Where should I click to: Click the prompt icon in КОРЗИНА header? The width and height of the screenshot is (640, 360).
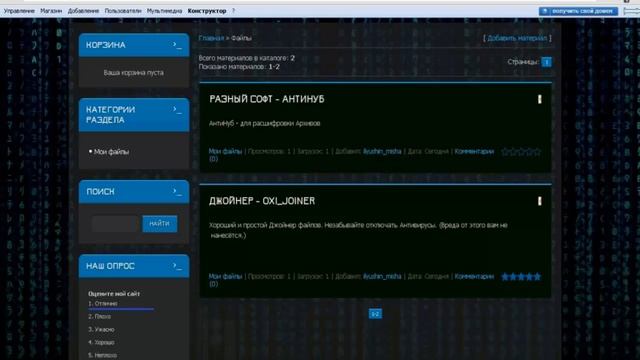click(x=177, y=45)
